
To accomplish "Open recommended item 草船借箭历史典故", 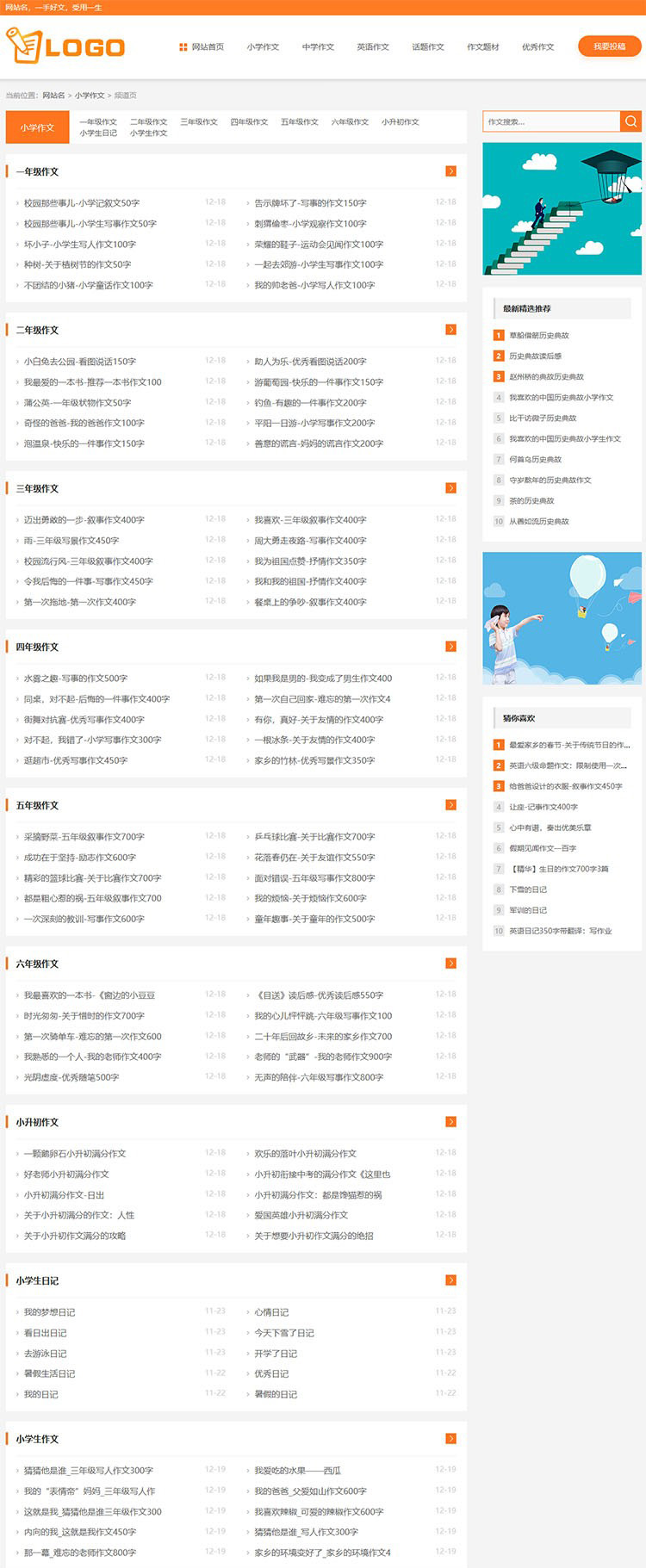I will (538, 336).
